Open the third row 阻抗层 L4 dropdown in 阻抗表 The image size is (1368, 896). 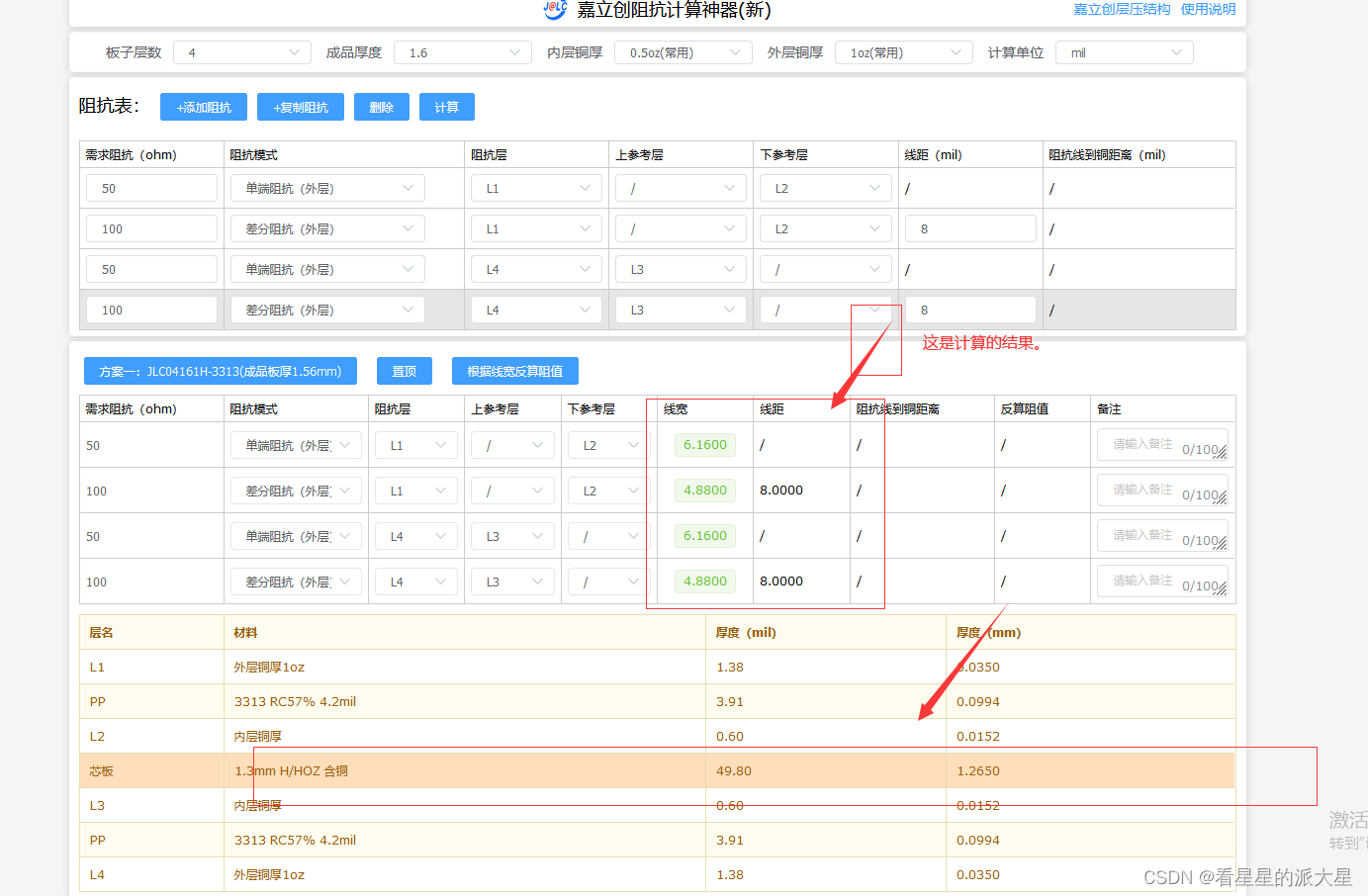(x=537, y=269)
